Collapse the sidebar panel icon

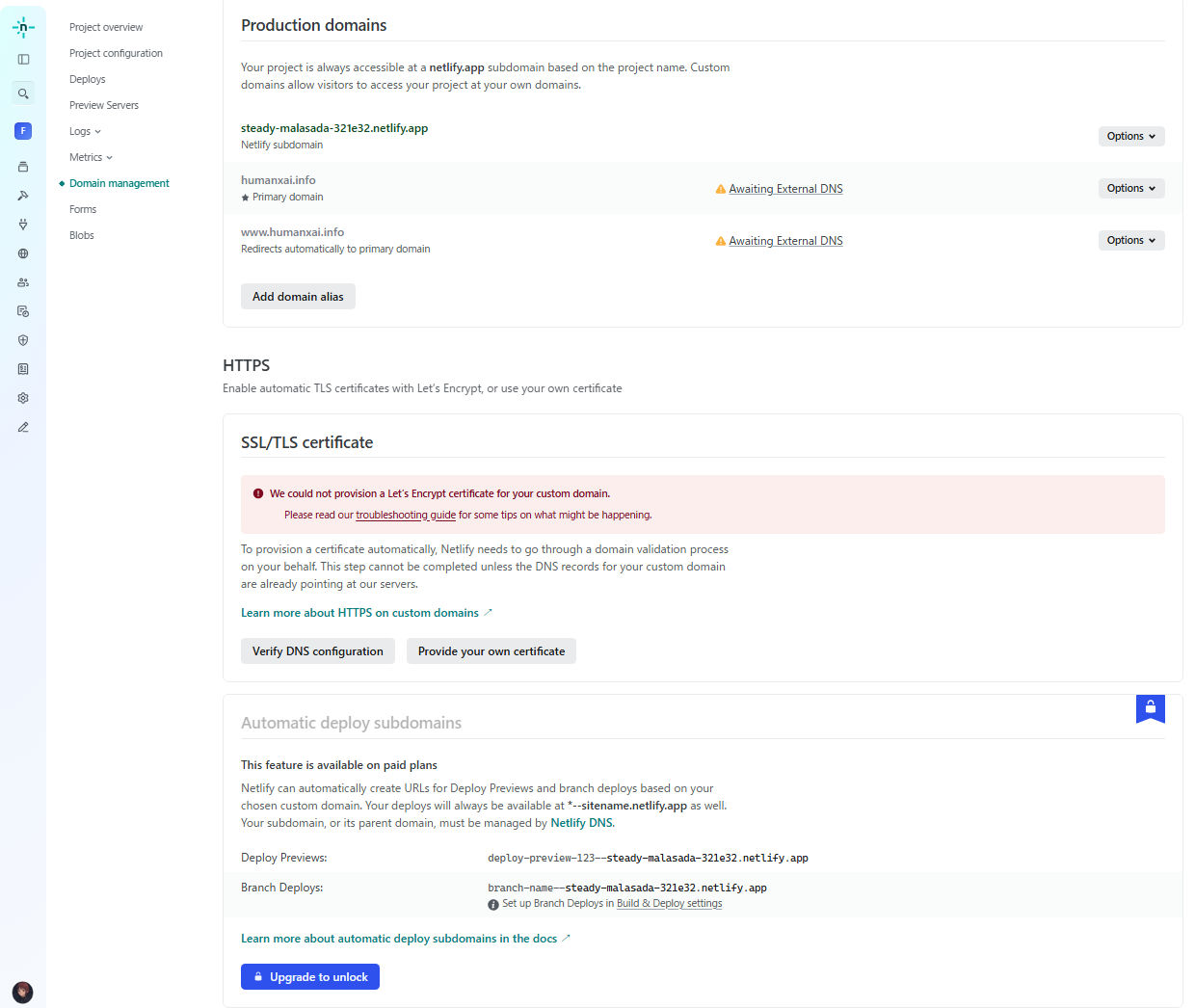click(x=23, y=60)
